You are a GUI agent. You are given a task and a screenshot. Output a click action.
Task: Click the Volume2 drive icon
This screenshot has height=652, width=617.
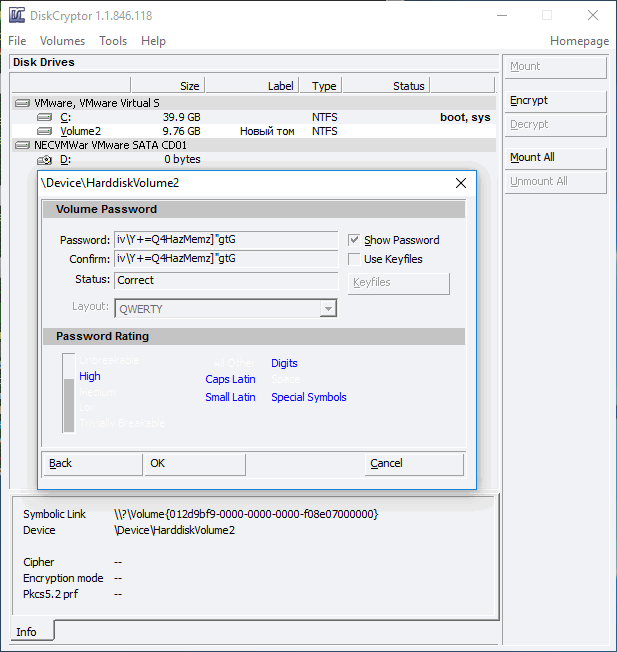point(44,131)
